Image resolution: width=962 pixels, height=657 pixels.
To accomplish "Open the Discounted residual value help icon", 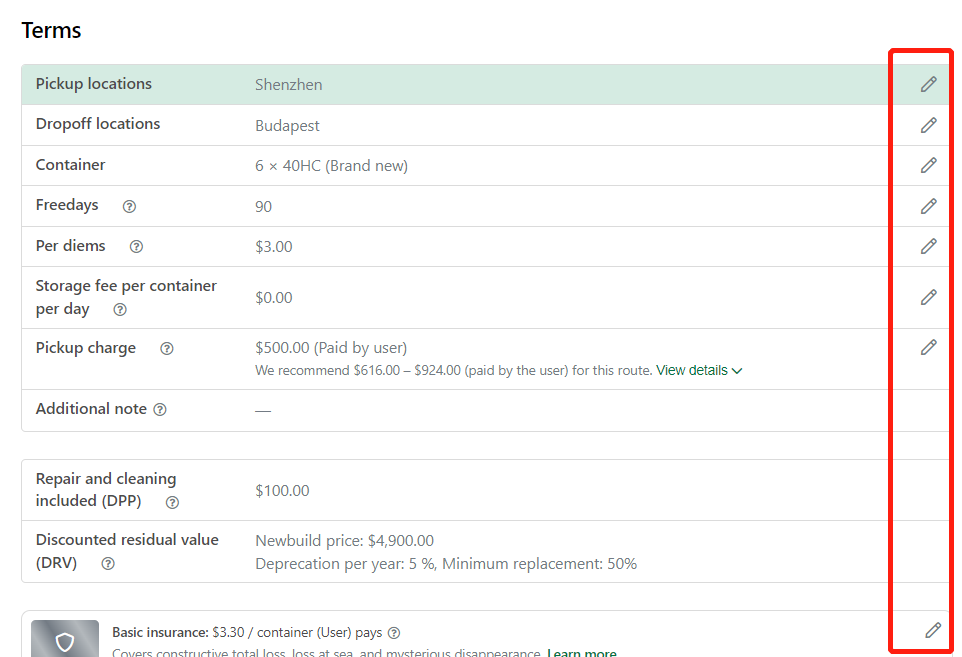I will 108,563.
